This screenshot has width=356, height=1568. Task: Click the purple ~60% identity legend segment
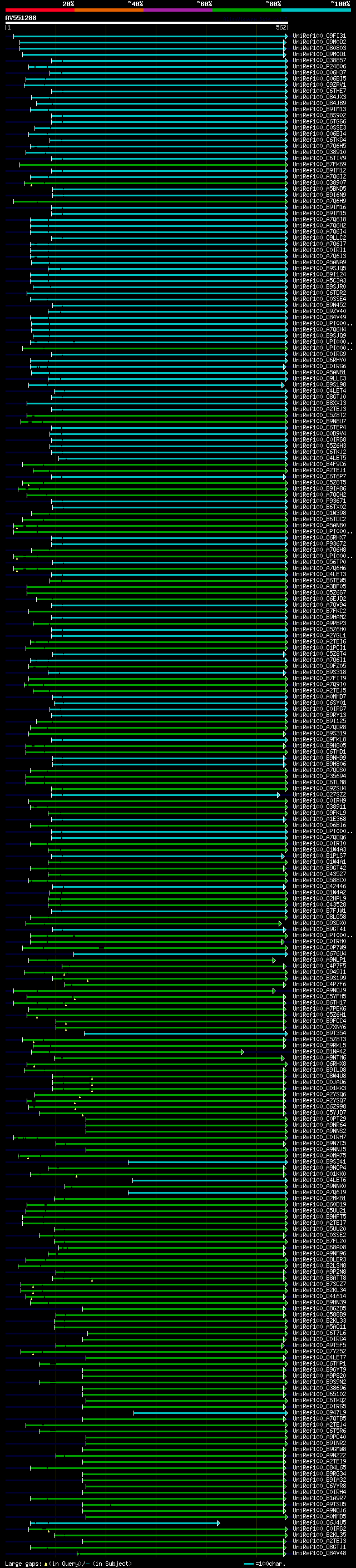point(177,10)
